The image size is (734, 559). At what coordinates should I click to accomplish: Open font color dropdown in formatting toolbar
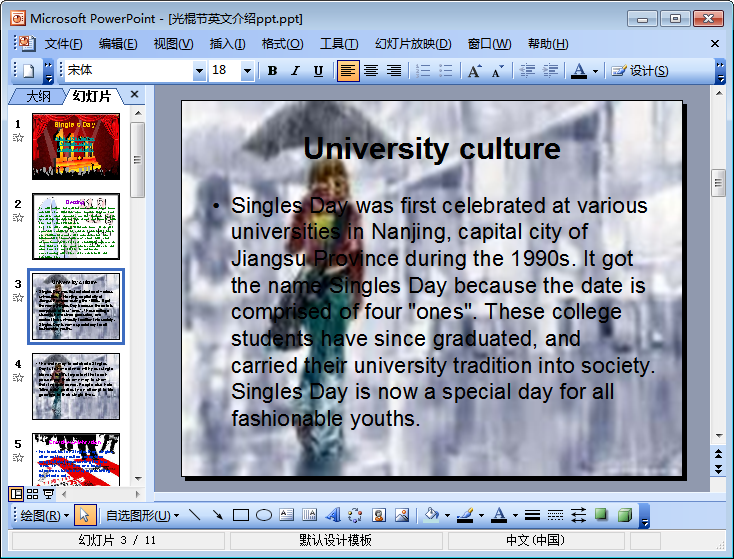[595, 71]
